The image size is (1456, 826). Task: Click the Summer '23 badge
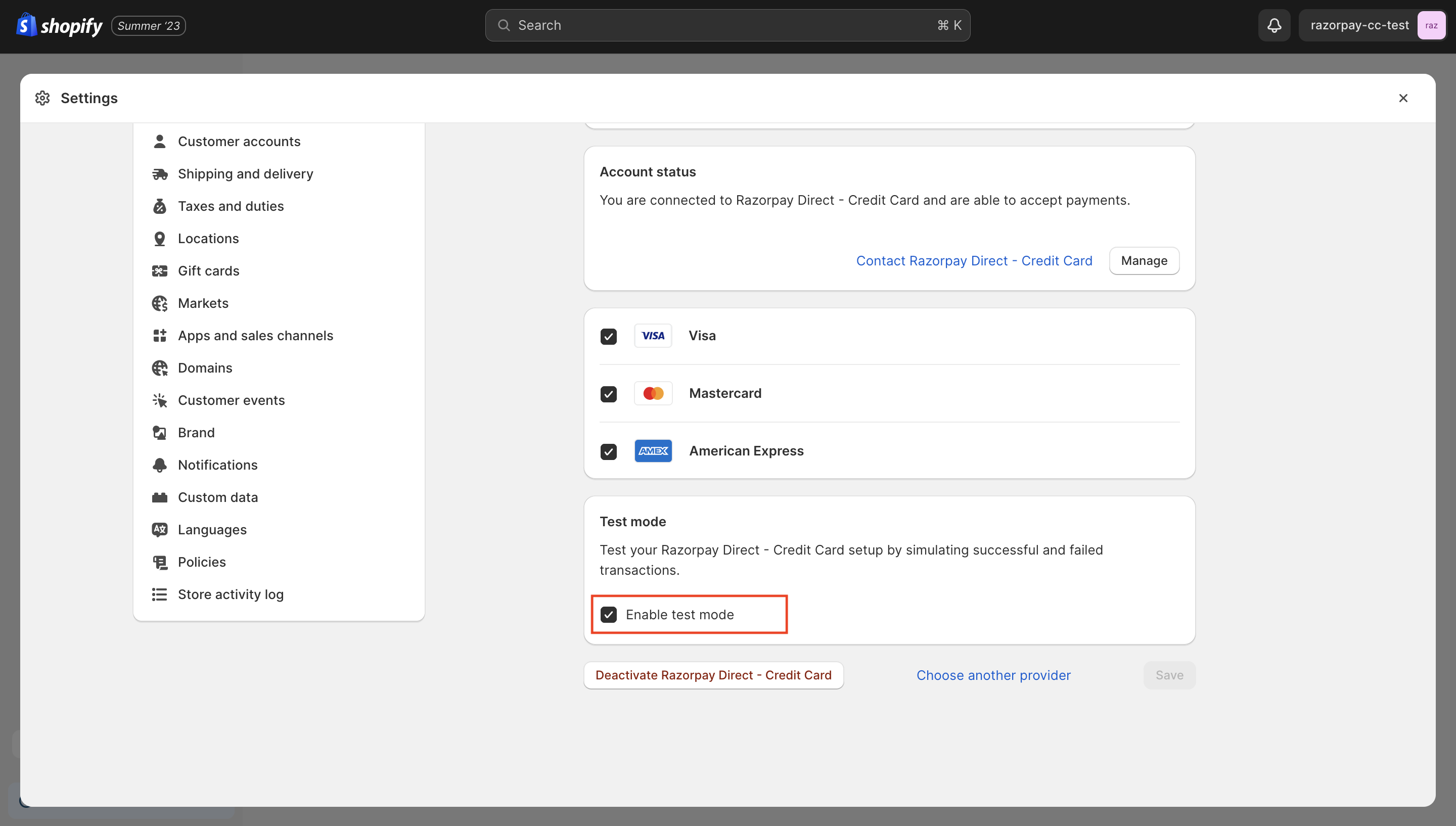tap(149, 26)
